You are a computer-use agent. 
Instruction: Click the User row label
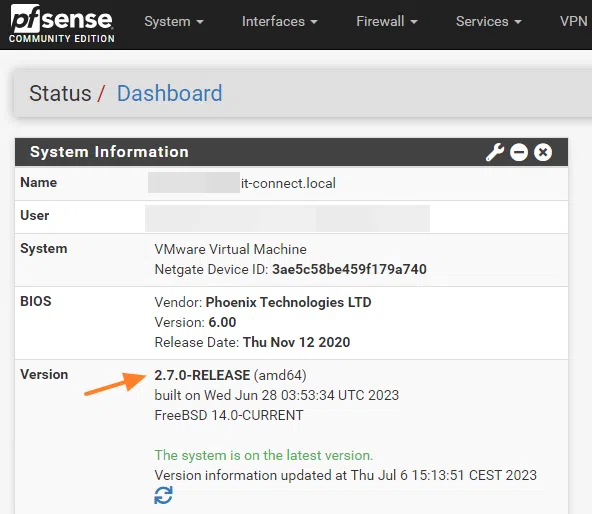point(35,215)
